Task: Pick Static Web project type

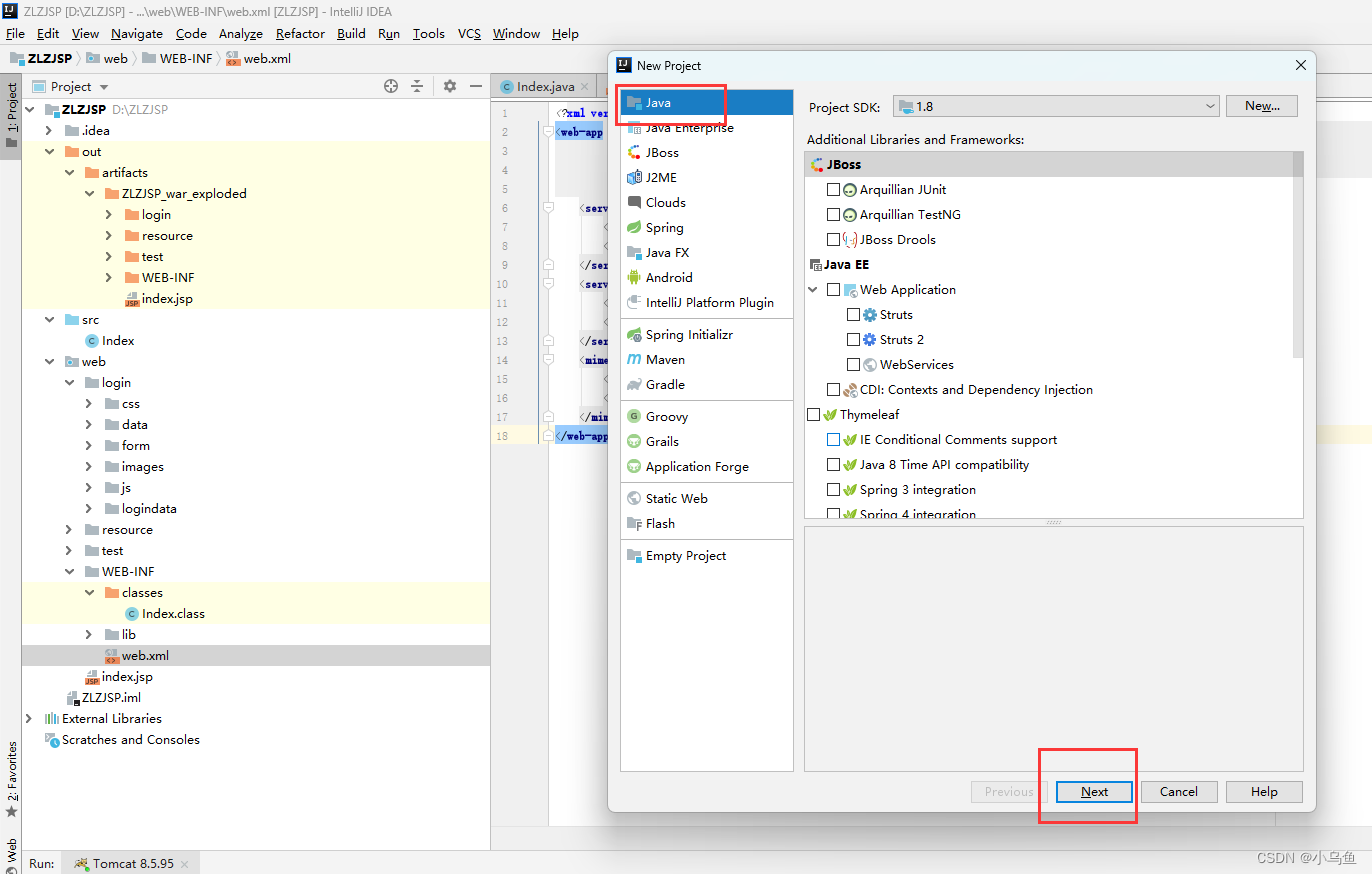Action: pos(706,499)
